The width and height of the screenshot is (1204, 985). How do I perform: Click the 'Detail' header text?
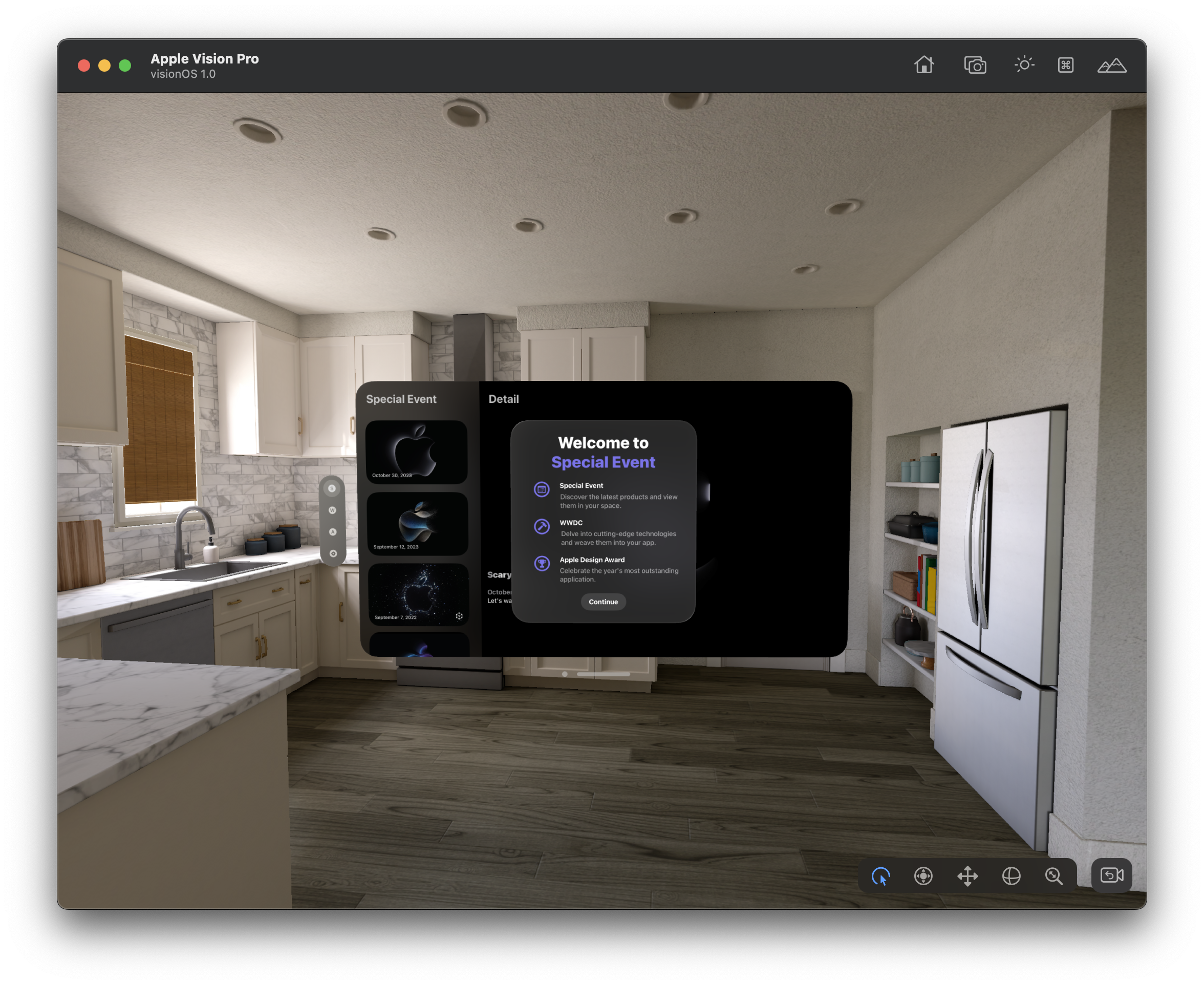(503, 399)
